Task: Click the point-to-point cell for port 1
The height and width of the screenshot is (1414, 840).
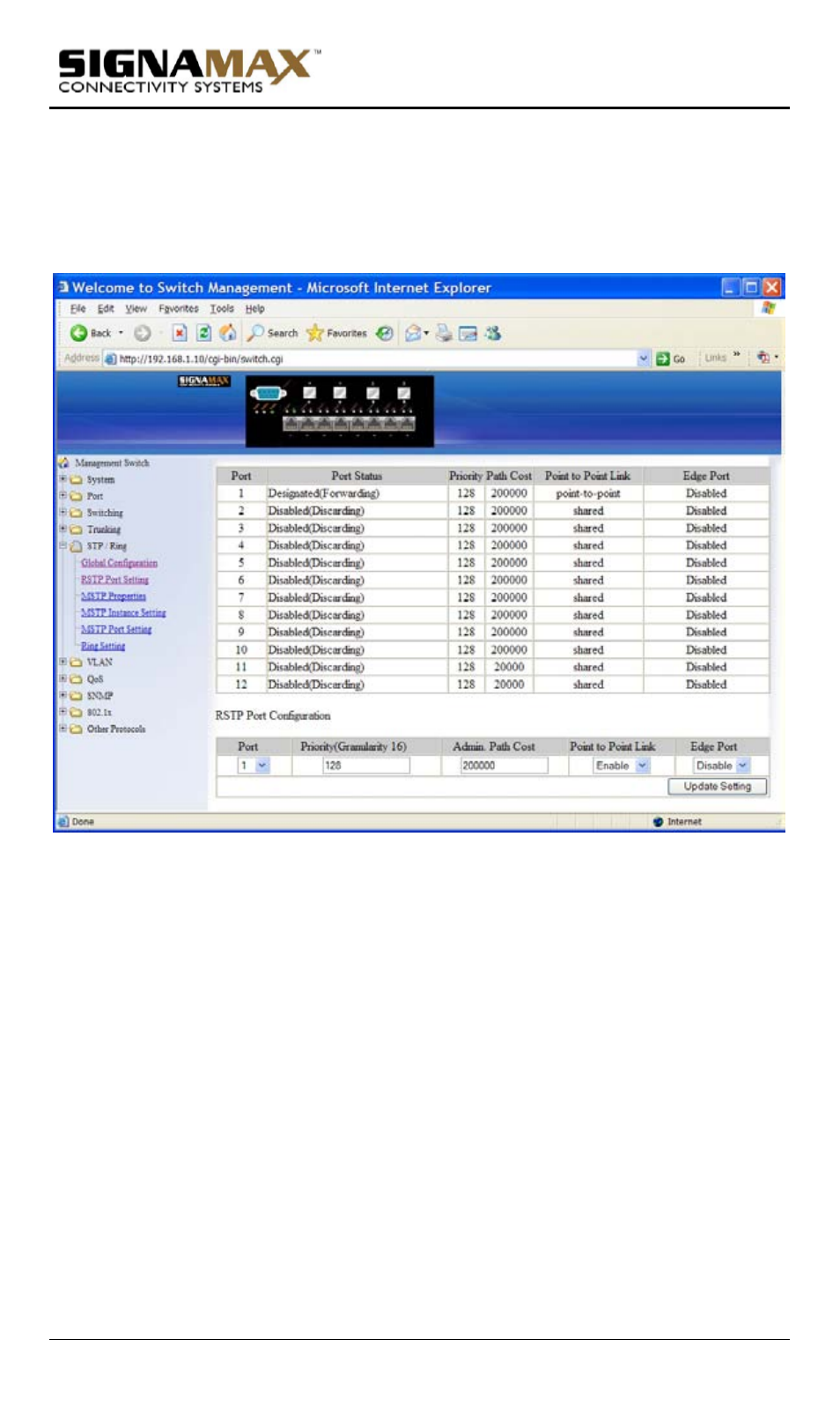Action: pyautogui.click(x=587, y=493)
